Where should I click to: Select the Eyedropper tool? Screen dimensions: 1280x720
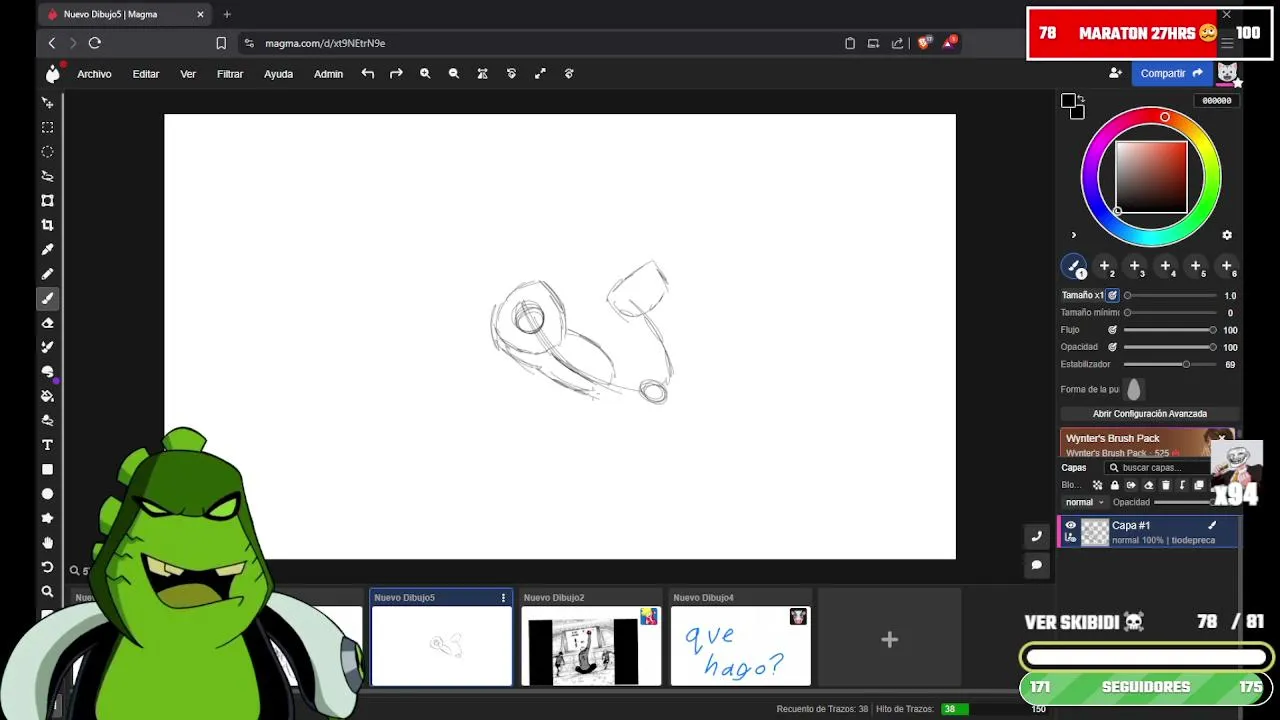point(47,249)
